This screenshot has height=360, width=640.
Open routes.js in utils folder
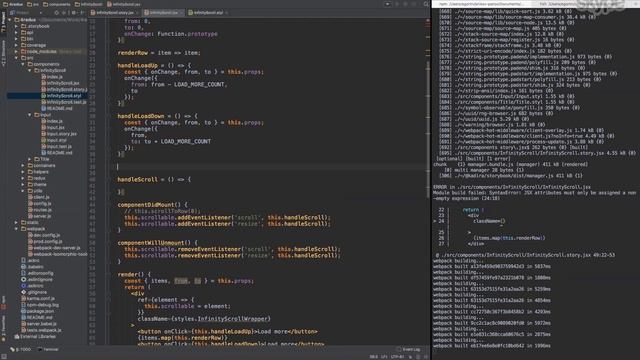(39, 210)
